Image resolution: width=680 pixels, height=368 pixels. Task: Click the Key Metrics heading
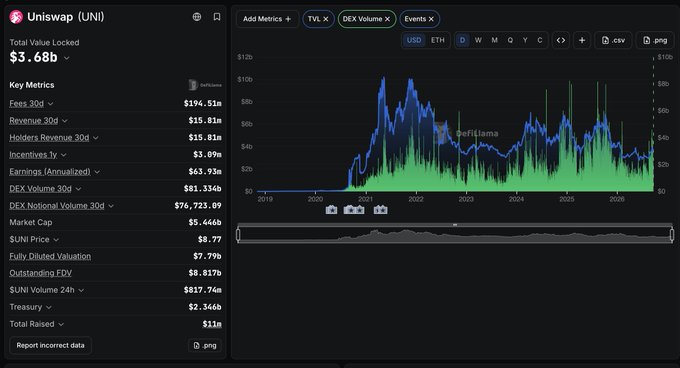point(32,85)
